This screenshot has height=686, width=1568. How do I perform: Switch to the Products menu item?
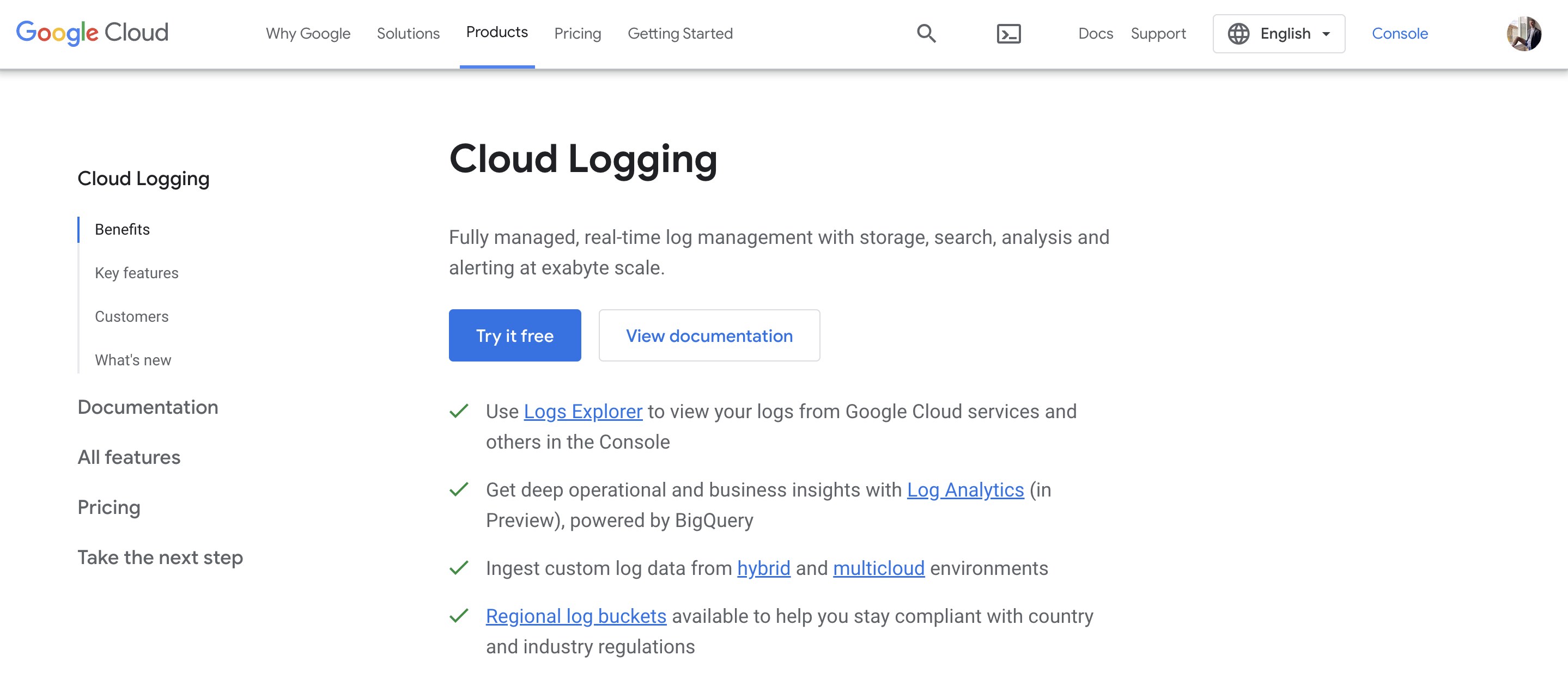(x=497, y=33)
